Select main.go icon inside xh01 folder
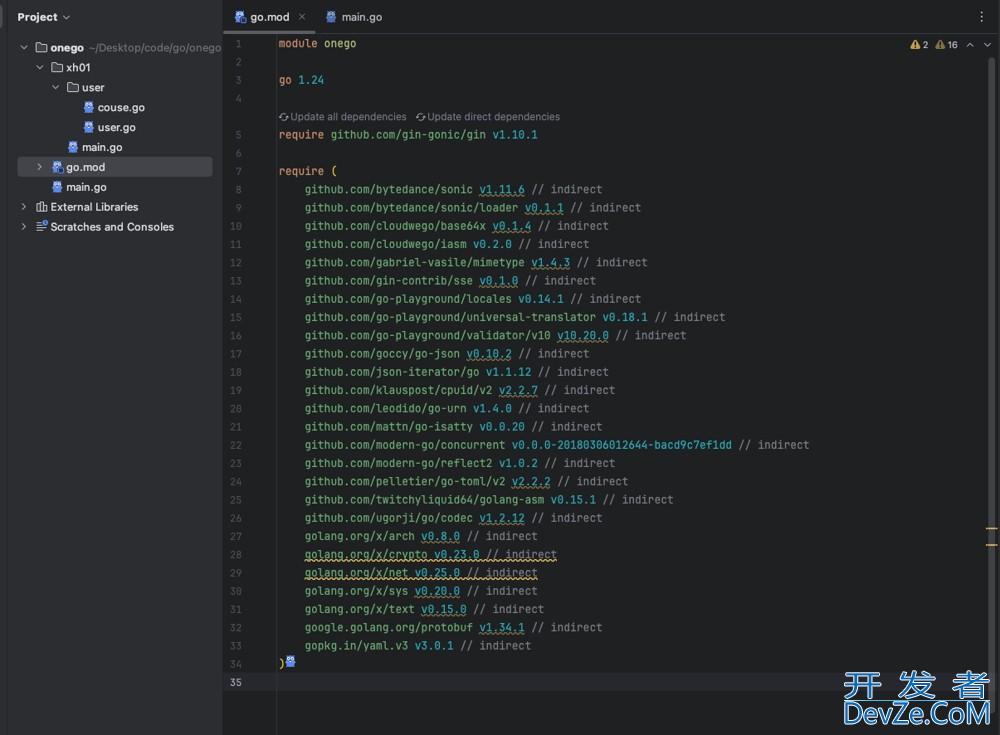Screen dimensions: 1000x735 73,147
